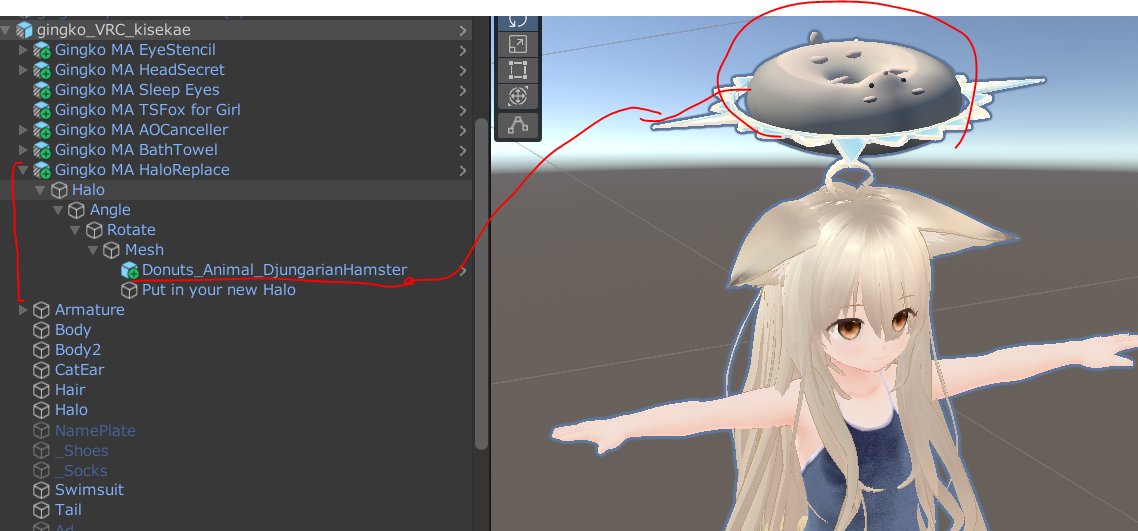Select the 'Body2' object name
The height and width of the screenshot is (531, 1138).
click(x=78, y=350)
